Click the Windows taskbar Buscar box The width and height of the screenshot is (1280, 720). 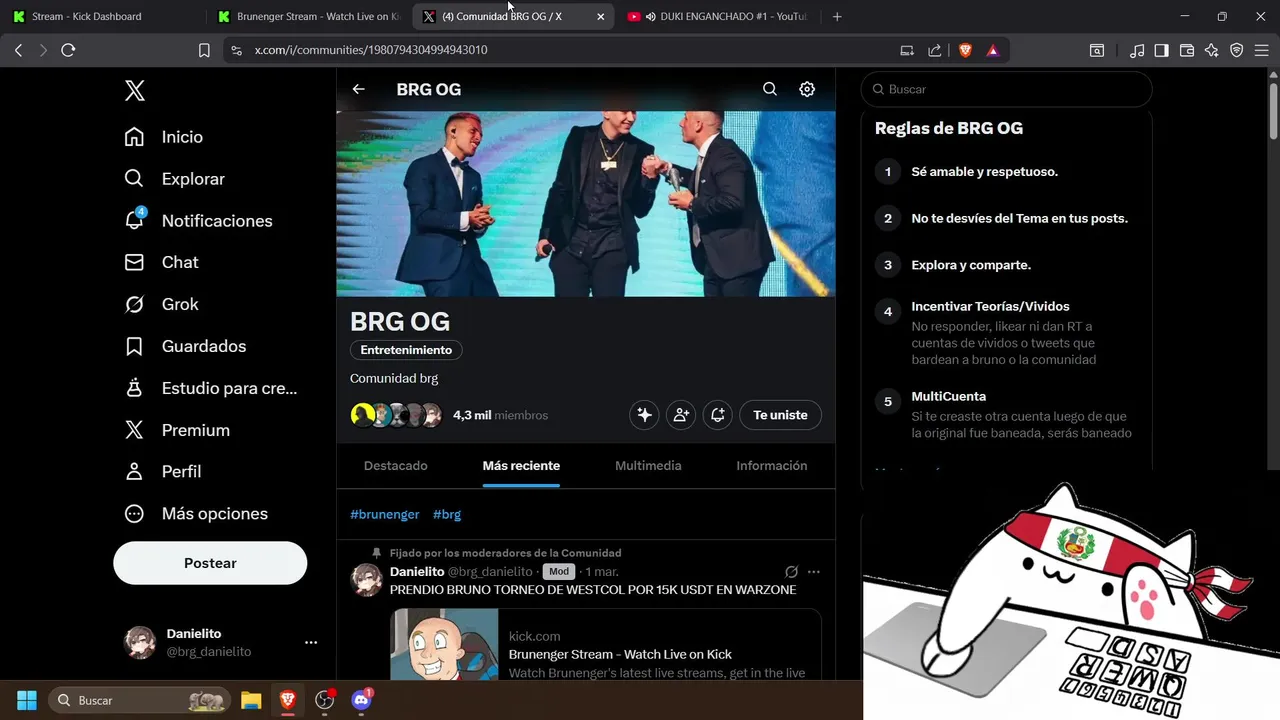pyautogui.click(x=139, y=700)
